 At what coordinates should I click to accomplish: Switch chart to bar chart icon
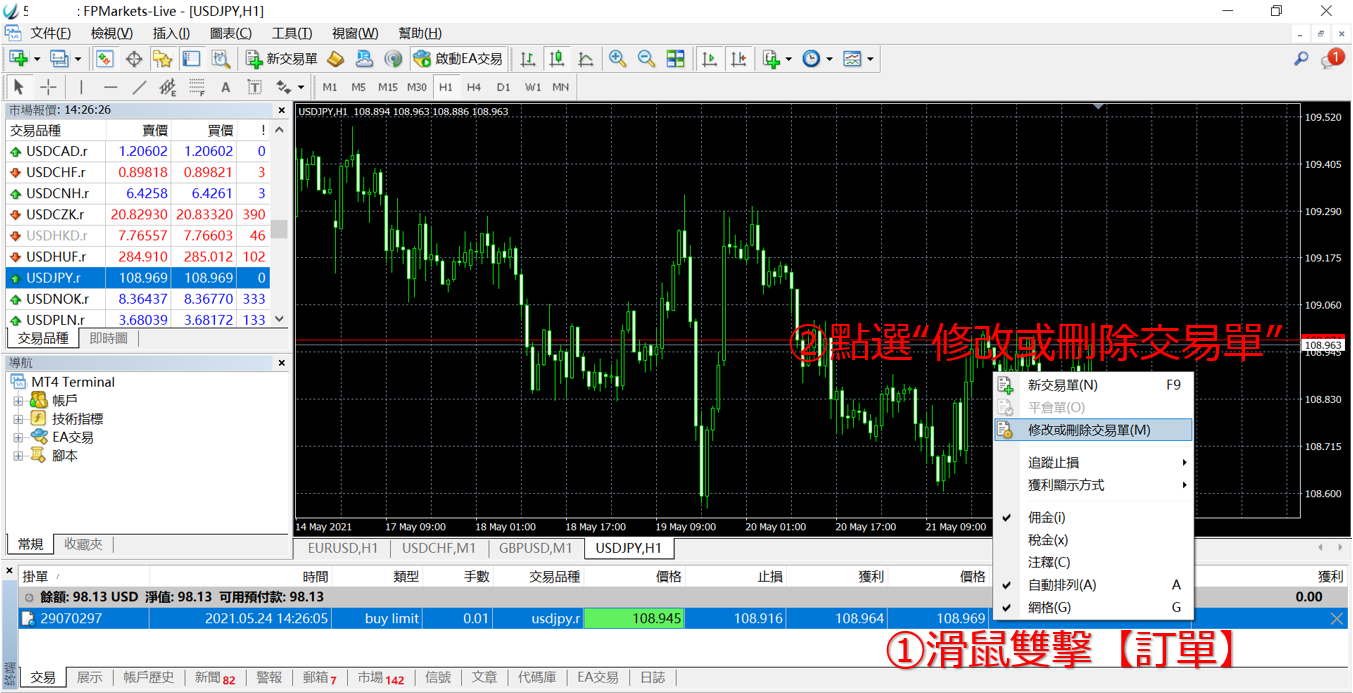tap(528, 59)
